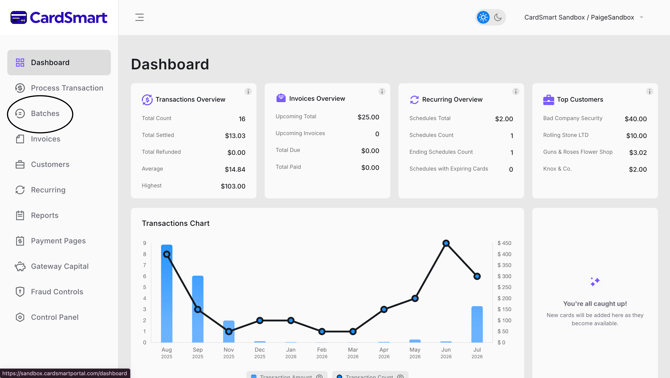Image resolution: width=670 pixels, height=378 pixels.
Task: Click the Batches sidebar icon
Action: pos(20,113)
